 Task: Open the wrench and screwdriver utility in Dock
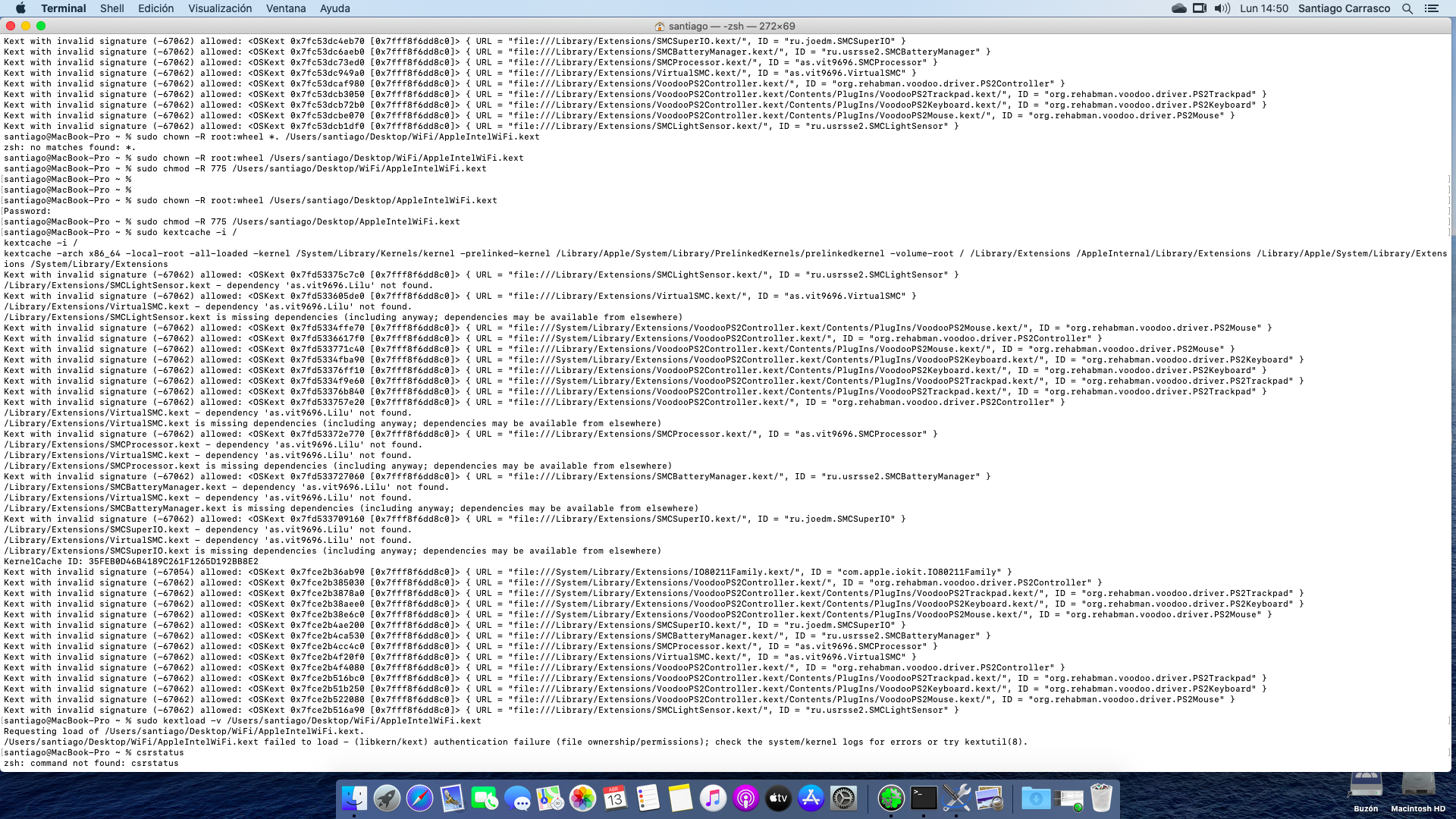956,798
